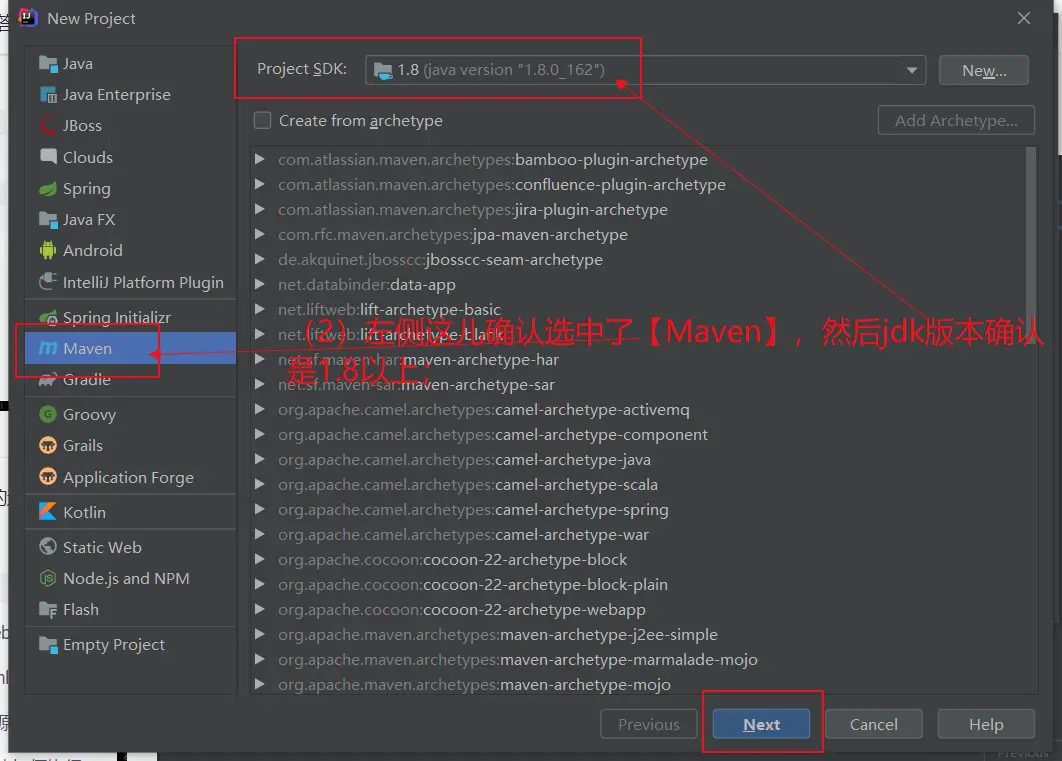The height and width of the screenshot is (761, 1062).
Task: Click the SDK folder icon in combo box
Action: coord(383,70)
